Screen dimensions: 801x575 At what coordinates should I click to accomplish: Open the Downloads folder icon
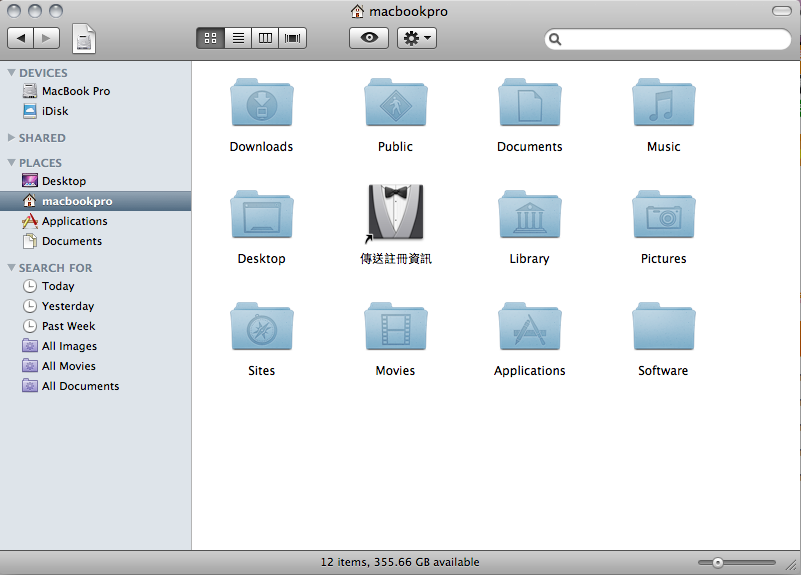pos(262,102)
